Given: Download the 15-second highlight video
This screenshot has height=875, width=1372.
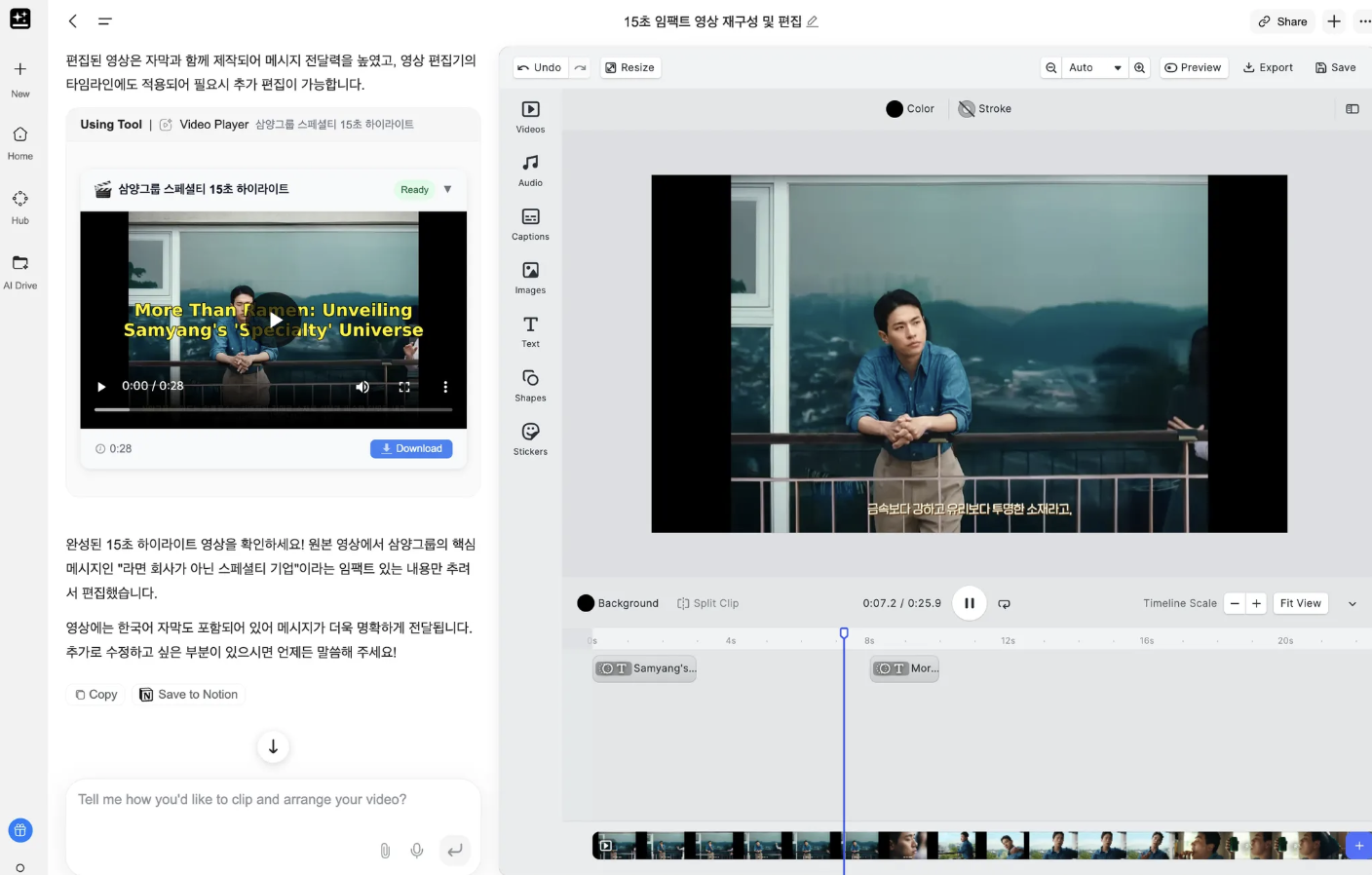Looking at the screenshot, I should (411, 449).
